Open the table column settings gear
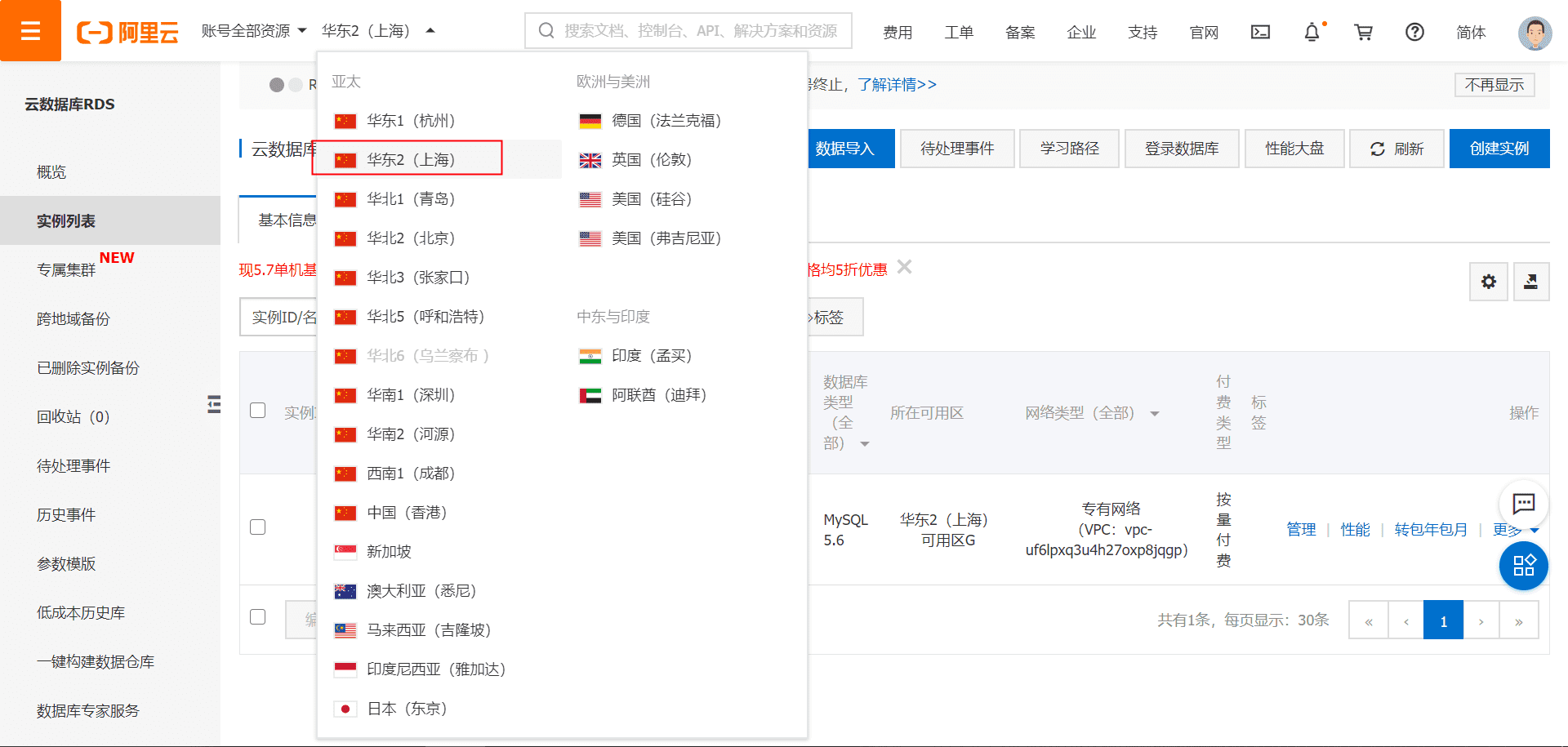 pyautogui.click(x=1489, y=282)
